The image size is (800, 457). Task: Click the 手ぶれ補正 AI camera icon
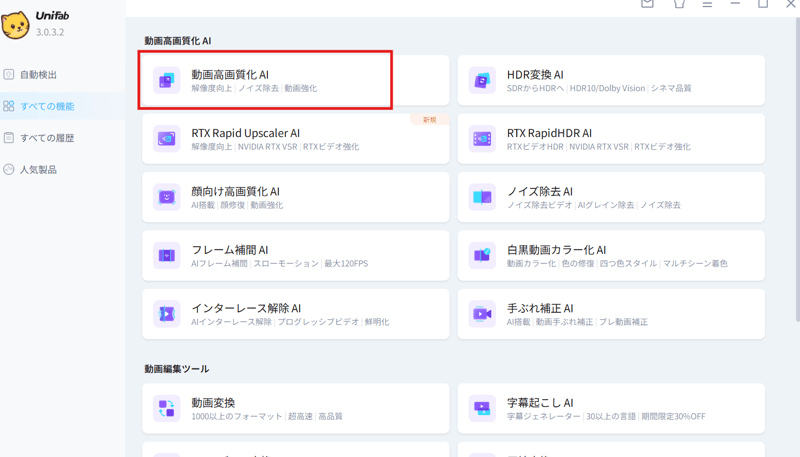482,314
